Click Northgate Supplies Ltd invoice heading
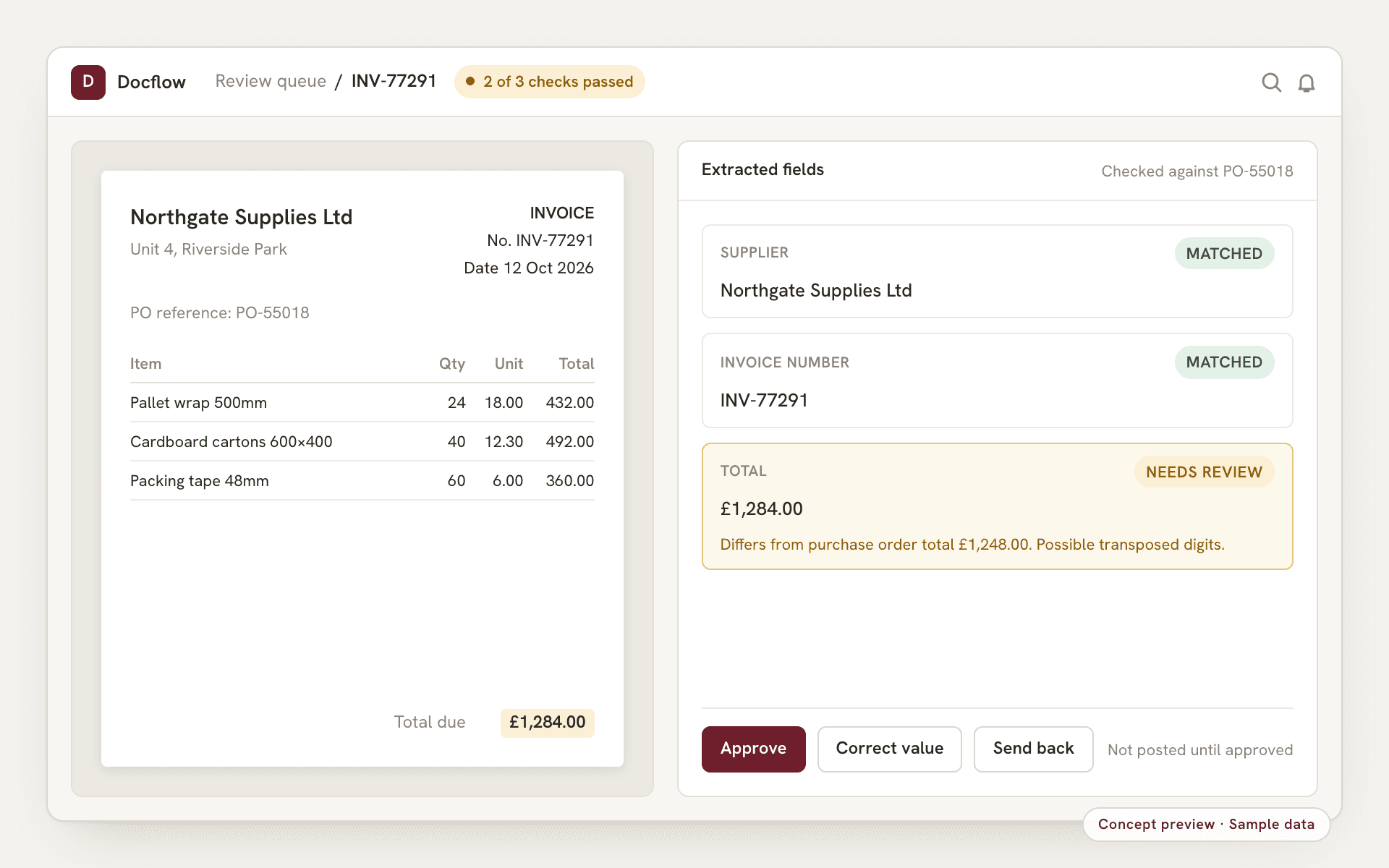 [241, 217]
